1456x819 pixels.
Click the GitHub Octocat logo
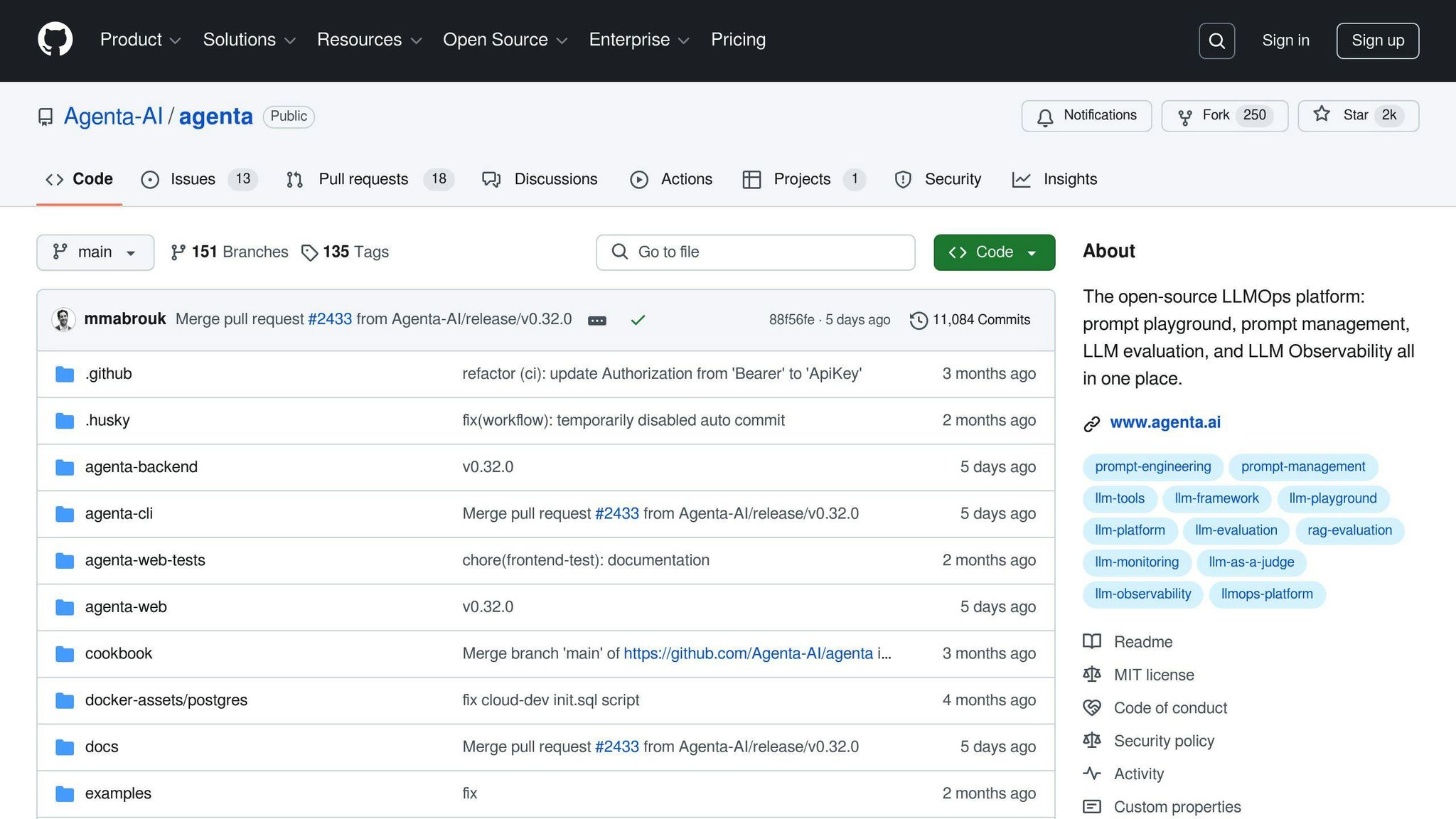pyautogui.click(x=55, y=40)
